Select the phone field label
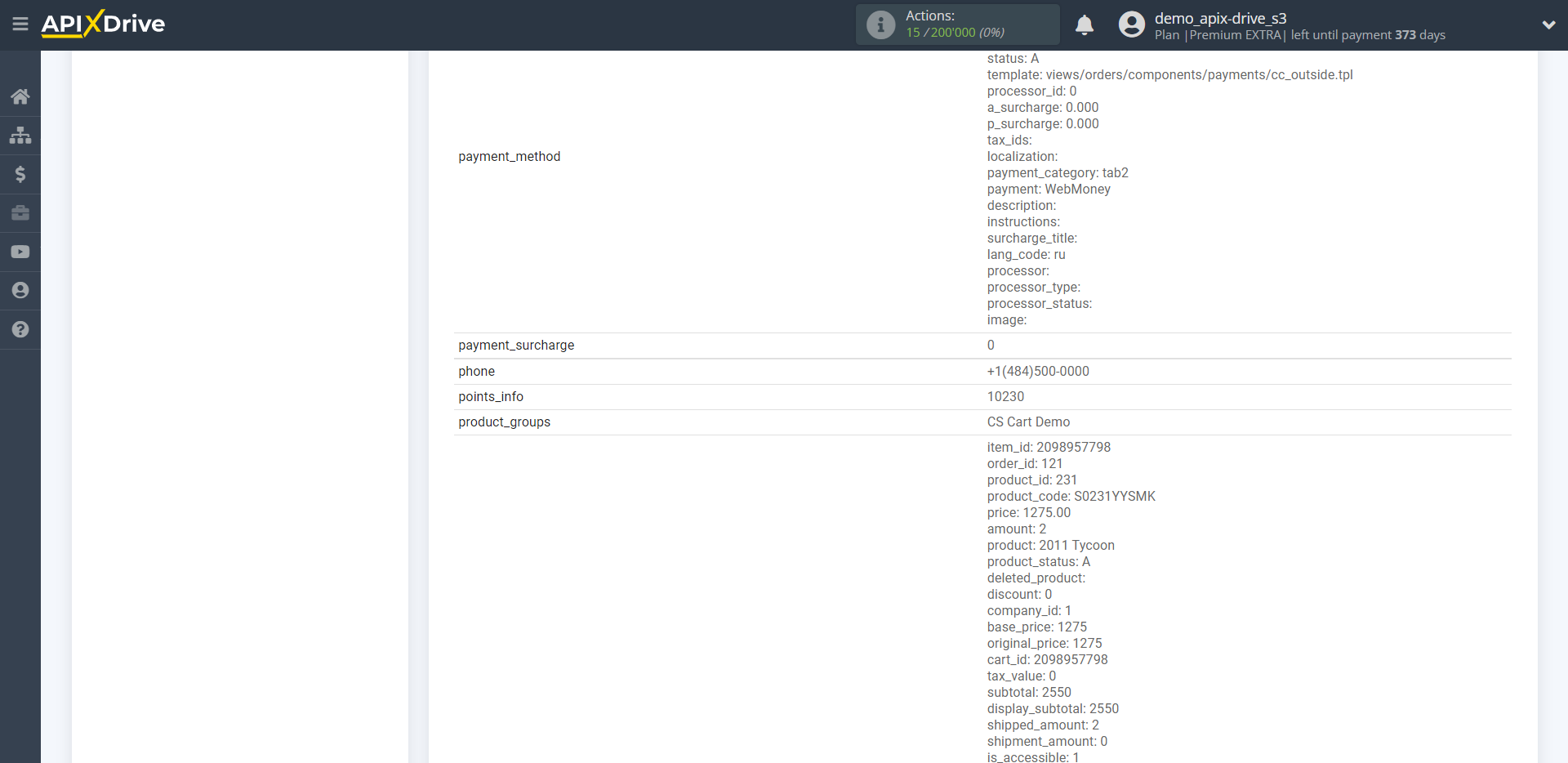 click(477, 371)
